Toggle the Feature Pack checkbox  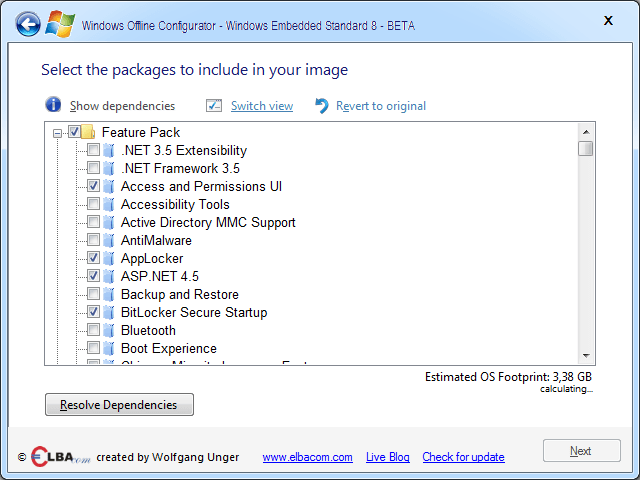tap(74, 132)
